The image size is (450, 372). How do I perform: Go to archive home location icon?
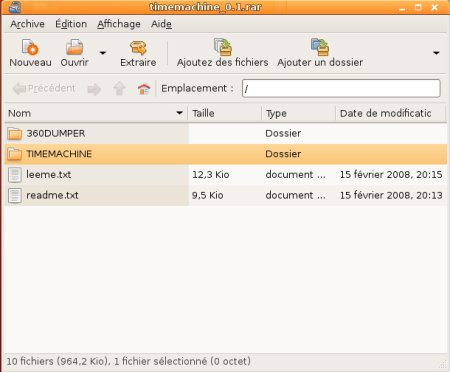(144, 89)
